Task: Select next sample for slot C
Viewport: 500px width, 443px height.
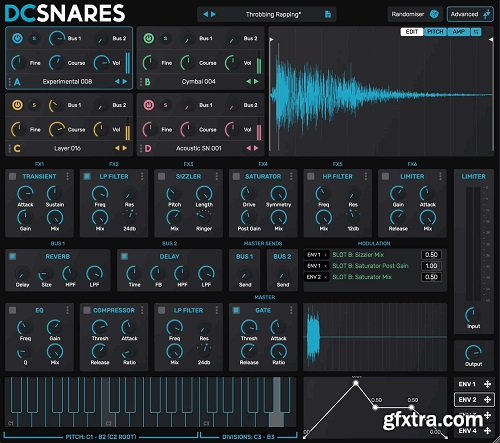Action: [125, 148]
